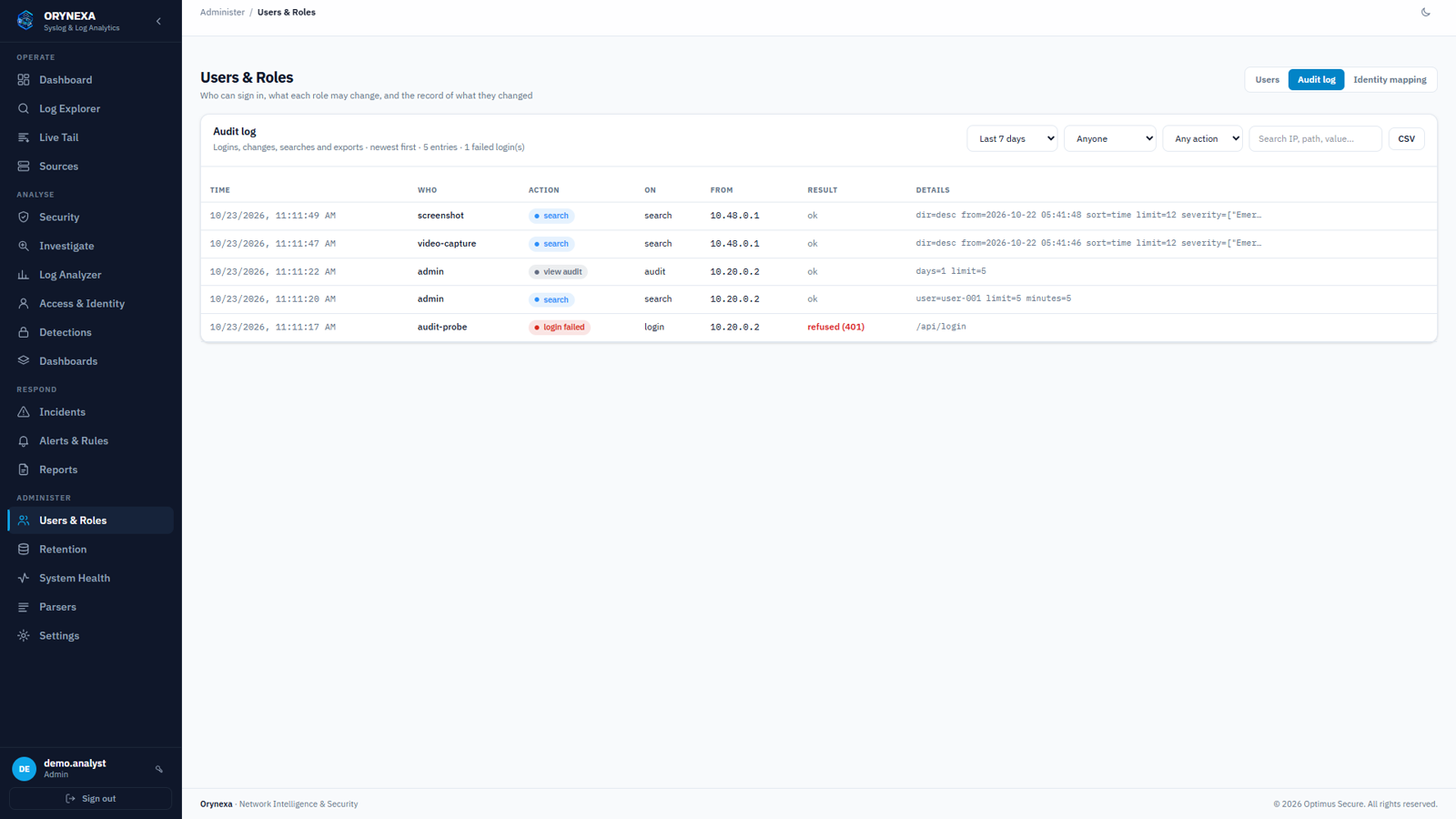Open the Anyone user filter dropdown
The height and width of the screenshot is (819, 1456).
click(x=1110, y=138)
